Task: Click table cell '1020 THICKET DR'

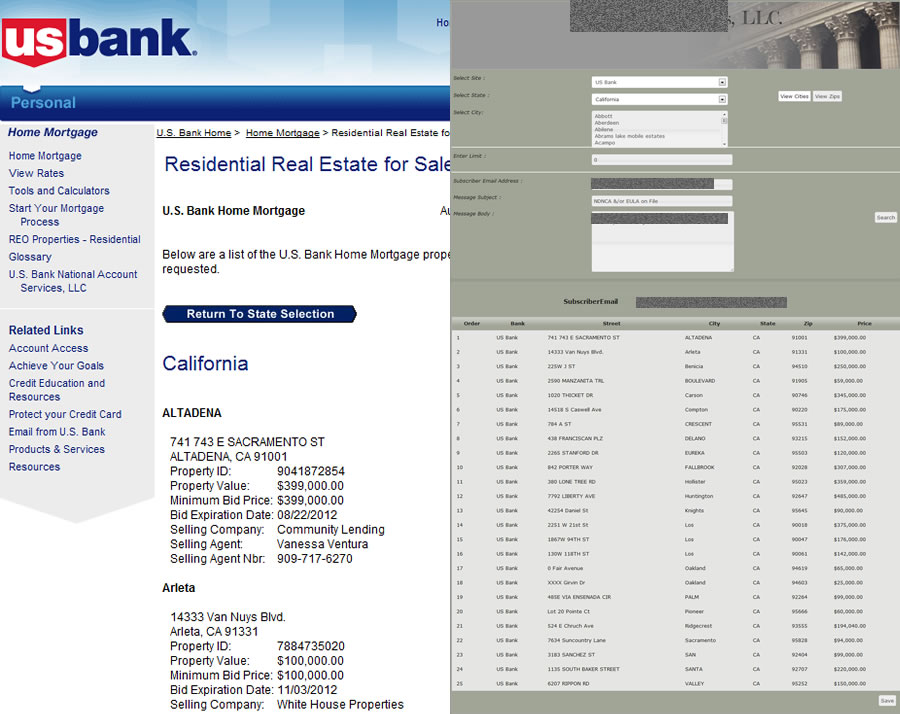Action: point(571,395)
